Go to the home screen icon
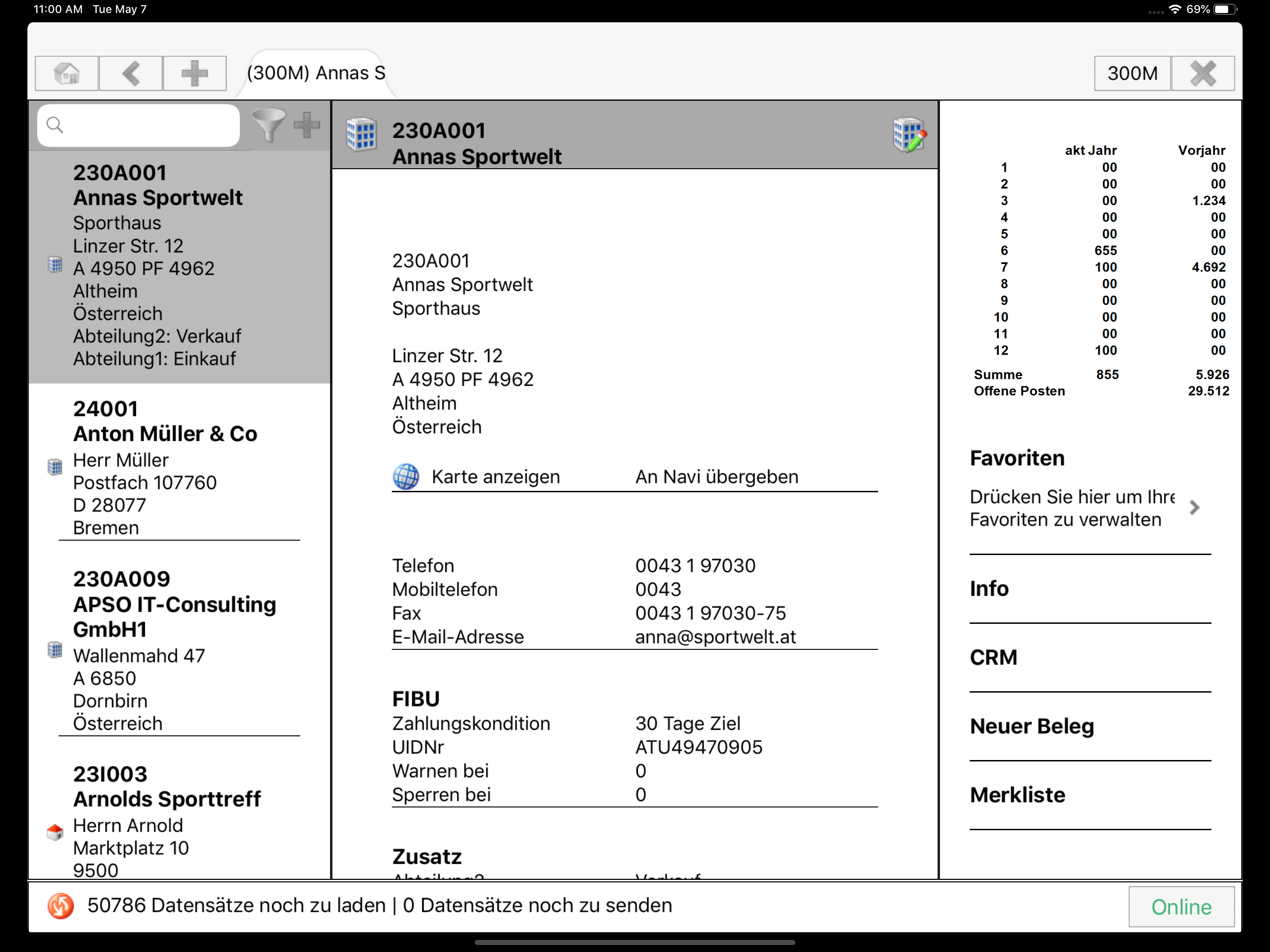This screenshot has height=952, width=1270. pyautogui.click(x=66, y=73)
